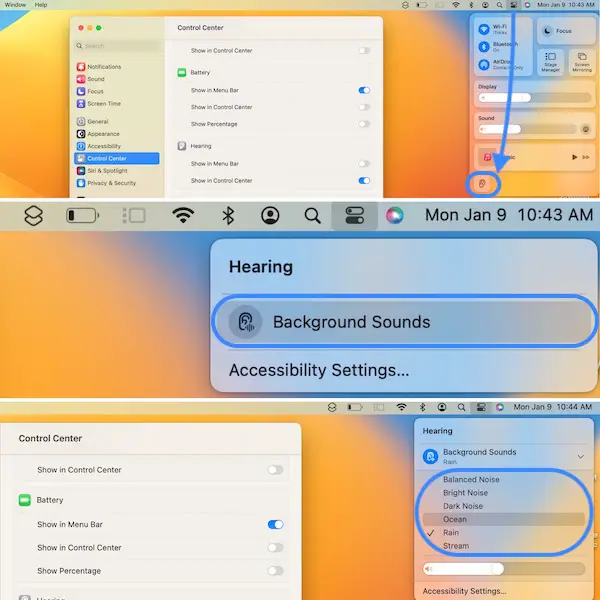Disable Hearing's Show in Control Center switch

coord(364,180)
